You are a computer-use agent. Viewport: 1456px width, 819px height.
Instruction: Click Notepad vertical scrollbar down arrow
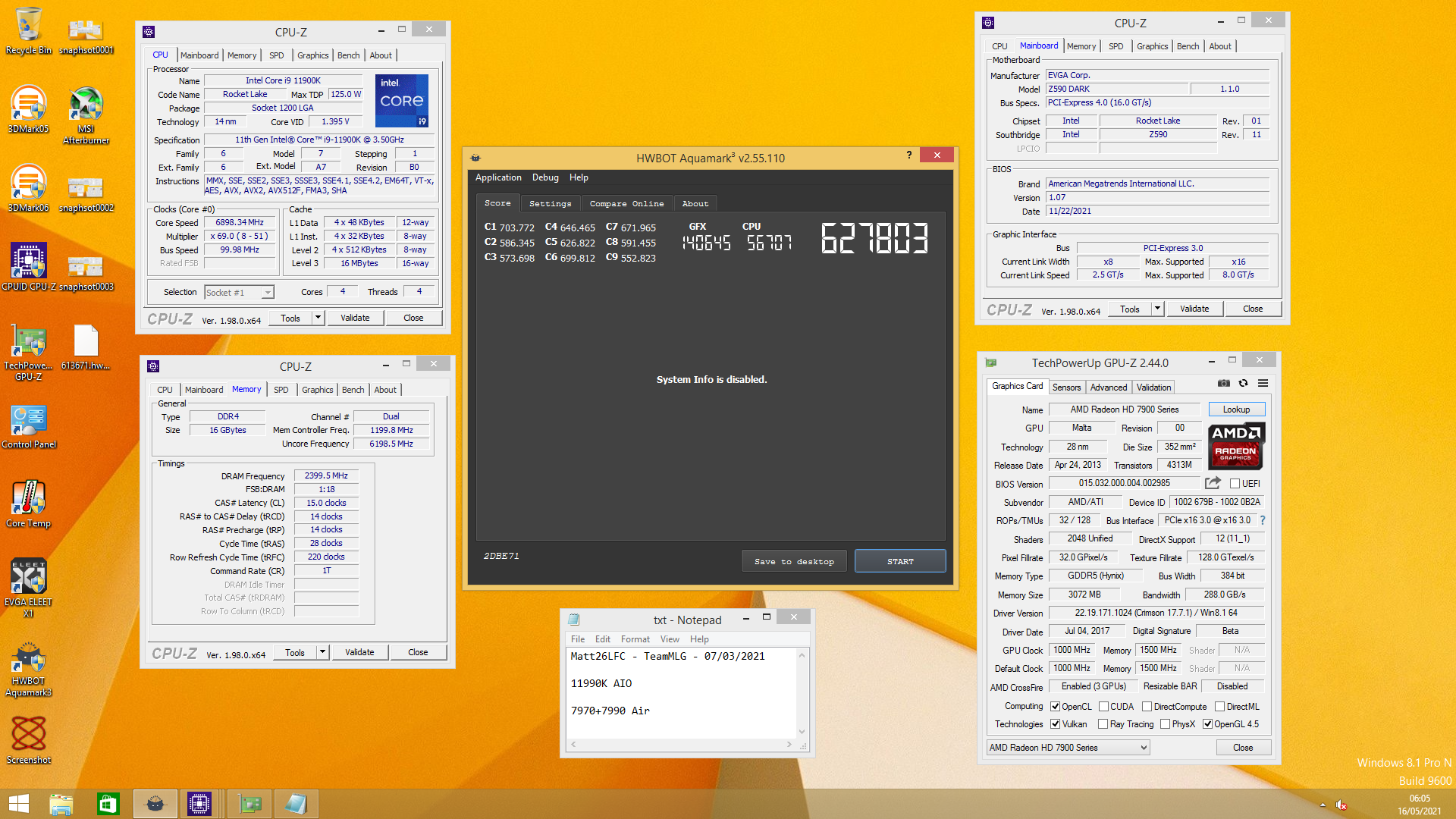tap(802, 732)
